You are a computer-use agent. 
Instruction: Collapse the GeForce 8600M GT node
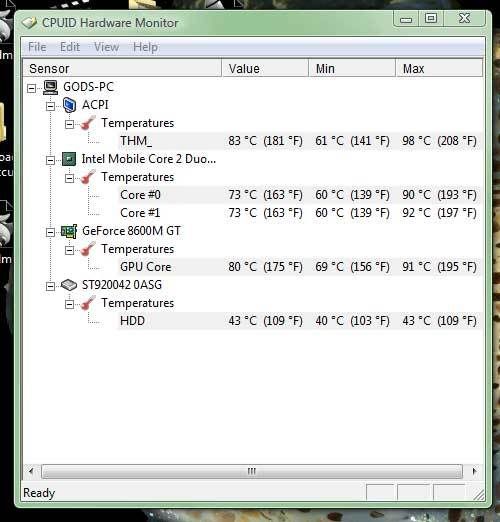click(x=50, y=232)
